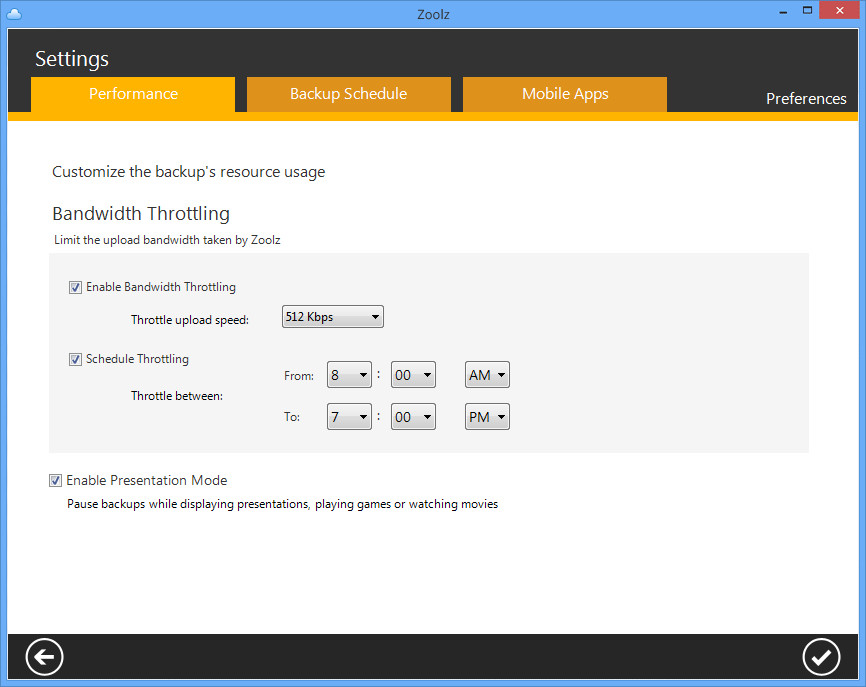The image size is (866, 687).
Task: Minimize the Zoolz window
Action: click(783, 12)
